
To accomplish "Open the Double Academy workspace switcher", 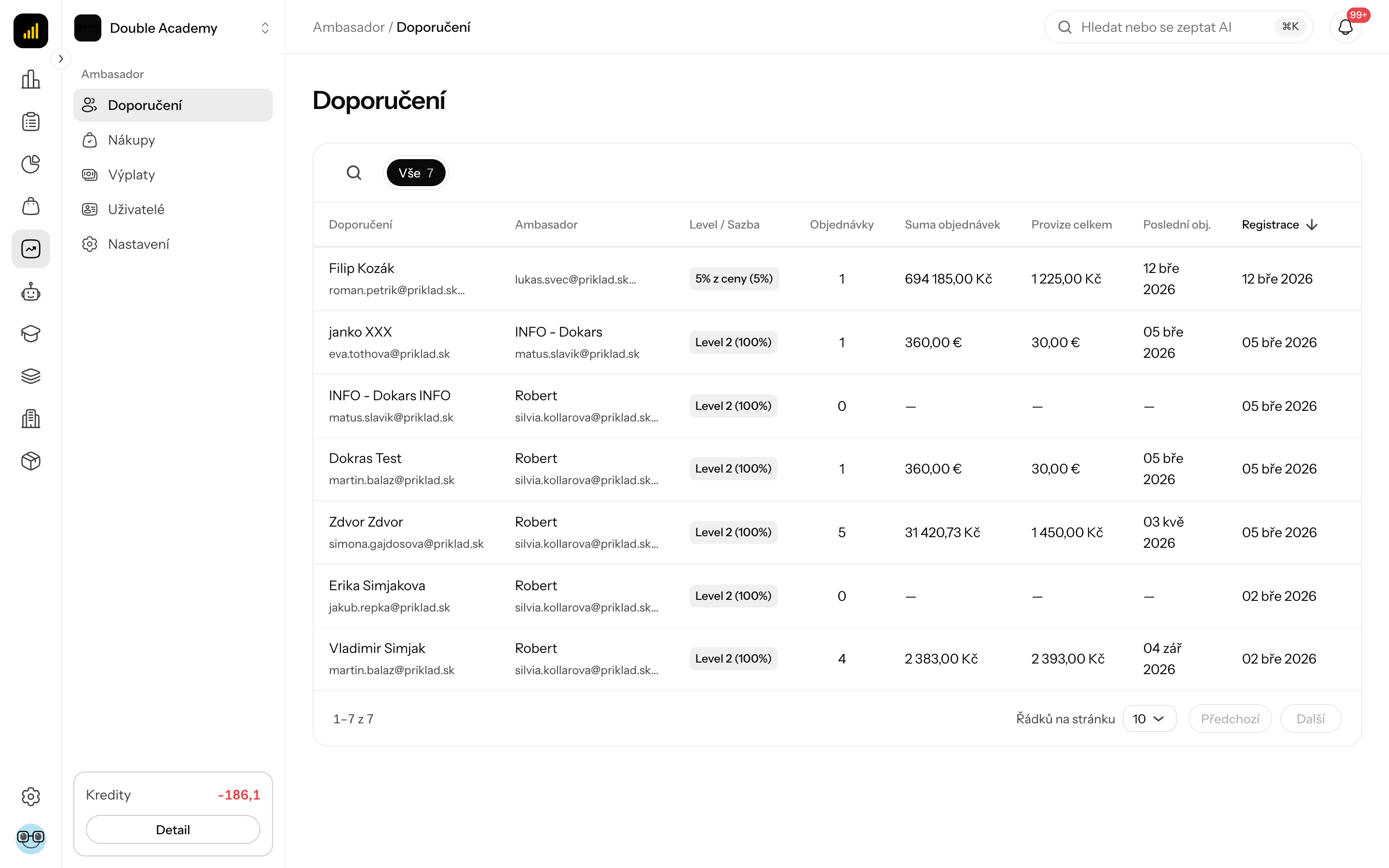I will pyautogui.click(x=173, y=27).
